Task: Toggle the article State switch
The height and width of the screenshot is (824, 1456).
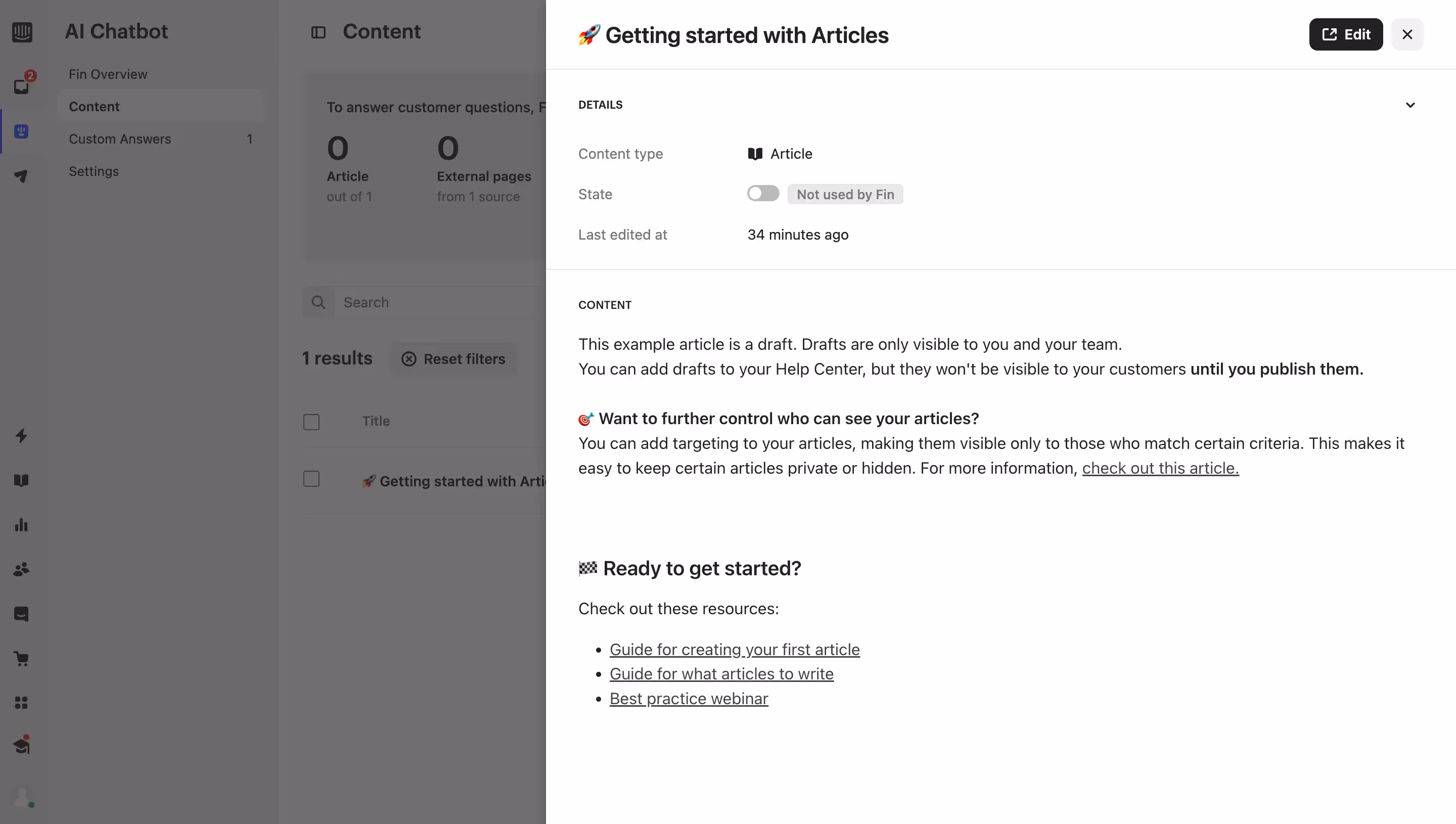Action: 763,193
